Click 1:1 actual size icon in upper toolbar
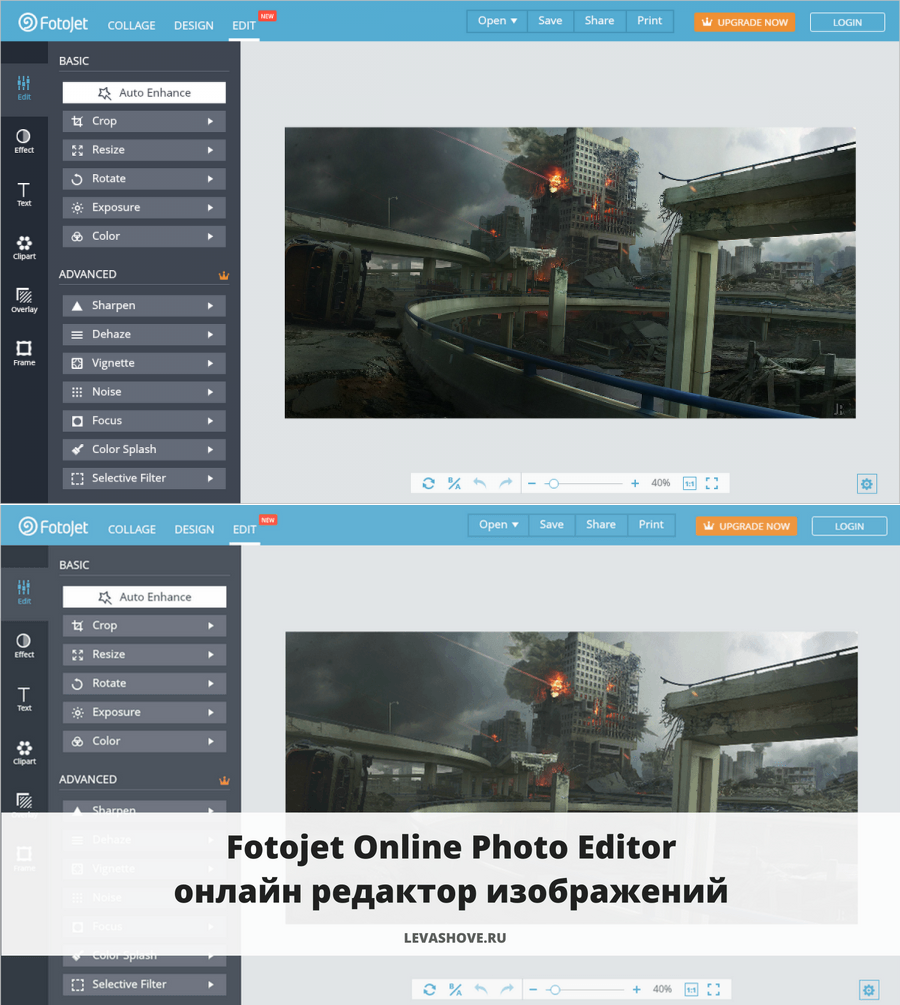The width and height of the screenshot is (900, 1005). coord(690,483)
